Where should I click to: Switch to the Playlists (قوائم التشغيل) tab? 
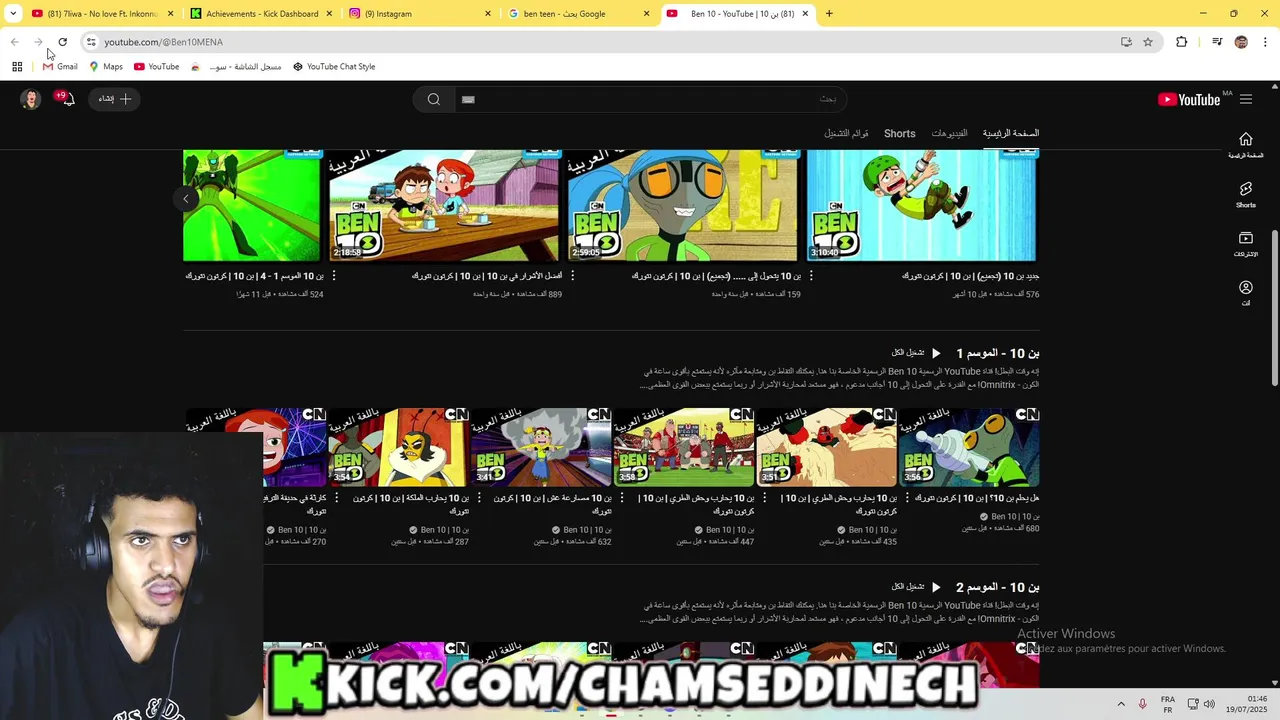coord(846,133)
